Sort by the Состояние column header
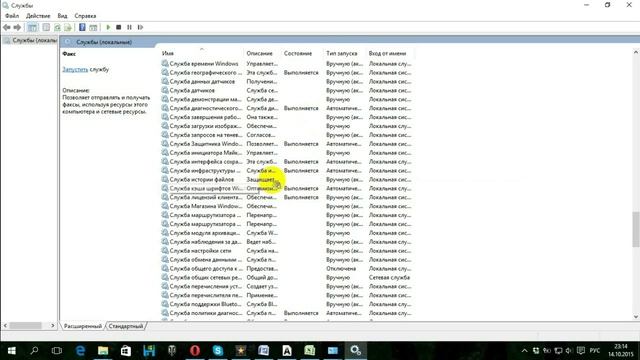 click(298, 53)
